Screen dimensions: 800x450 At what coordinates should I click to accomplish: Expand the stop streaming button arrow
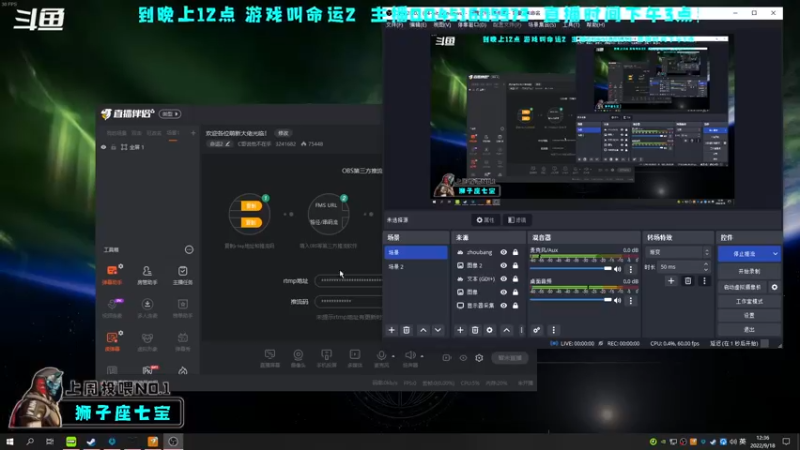775,254
